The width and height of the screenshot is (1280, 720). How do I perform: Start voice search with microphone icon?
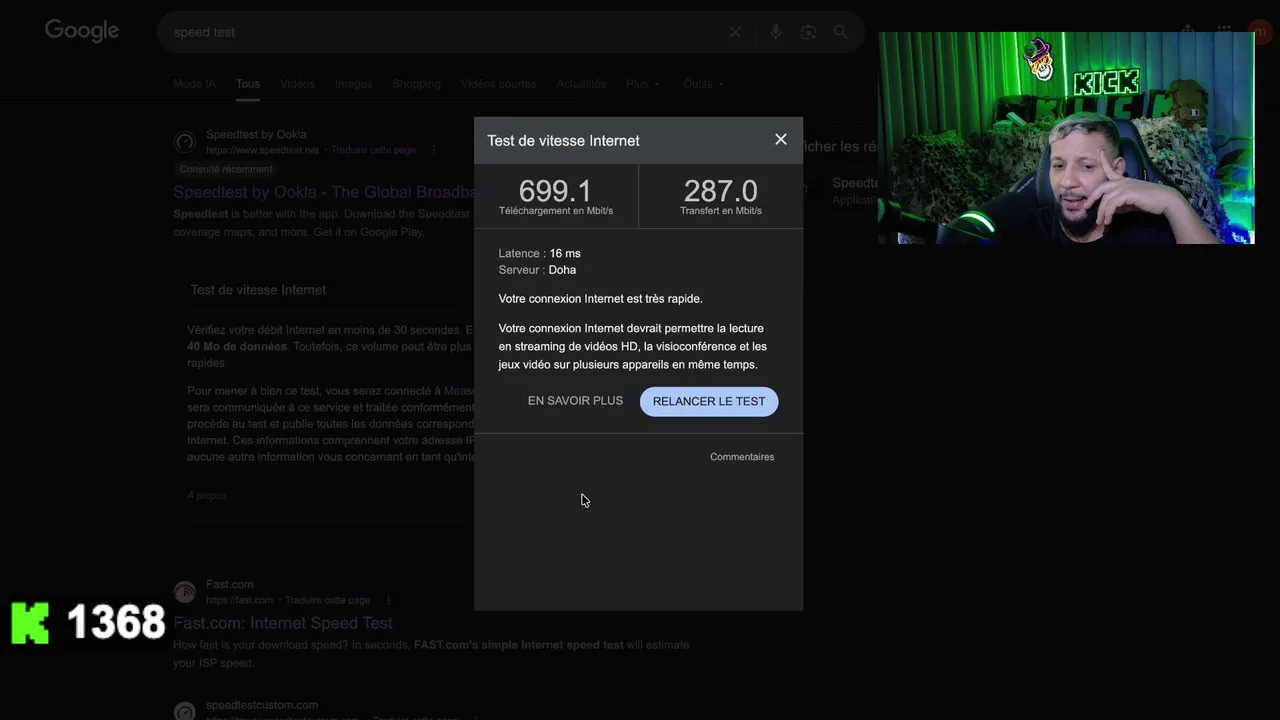(775, 32)
